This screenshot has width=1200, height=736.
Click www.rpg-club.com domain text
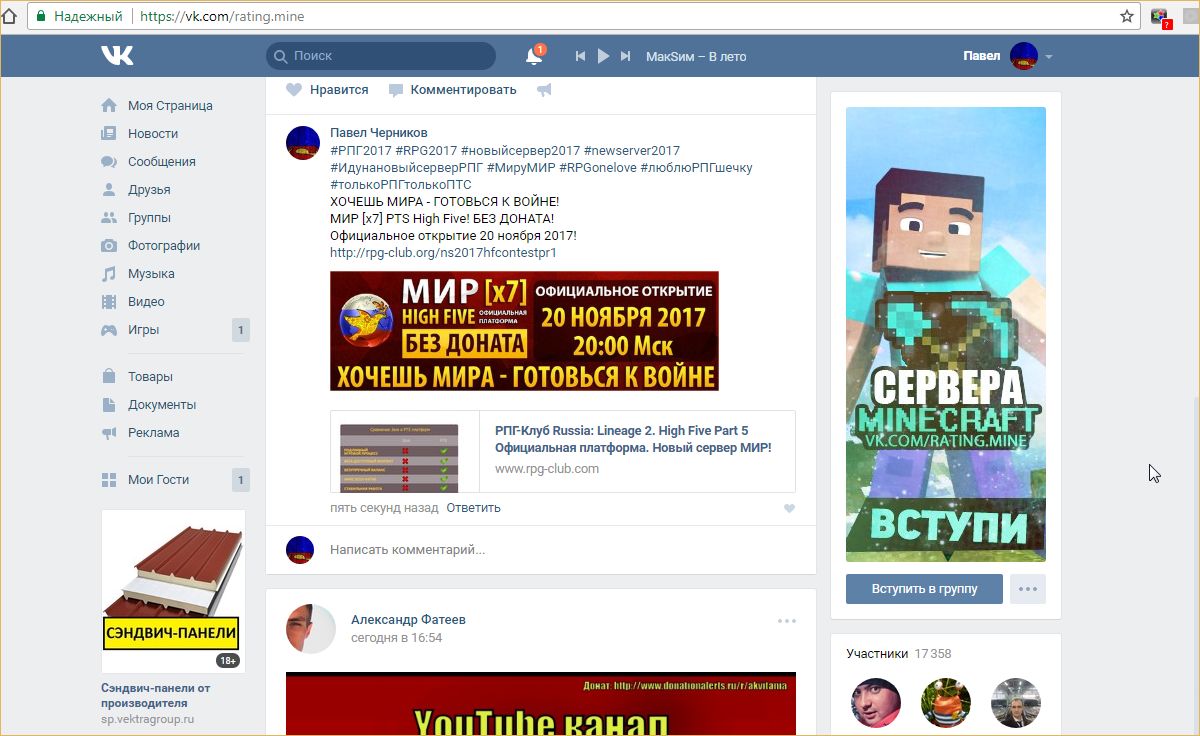coord(547,468)
